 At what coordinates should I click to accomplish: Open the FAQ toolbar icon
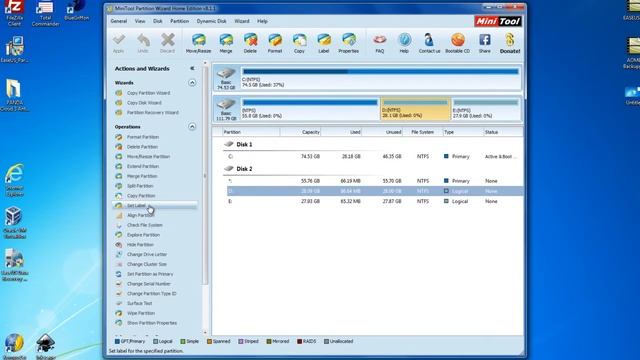tap(380, 43)
